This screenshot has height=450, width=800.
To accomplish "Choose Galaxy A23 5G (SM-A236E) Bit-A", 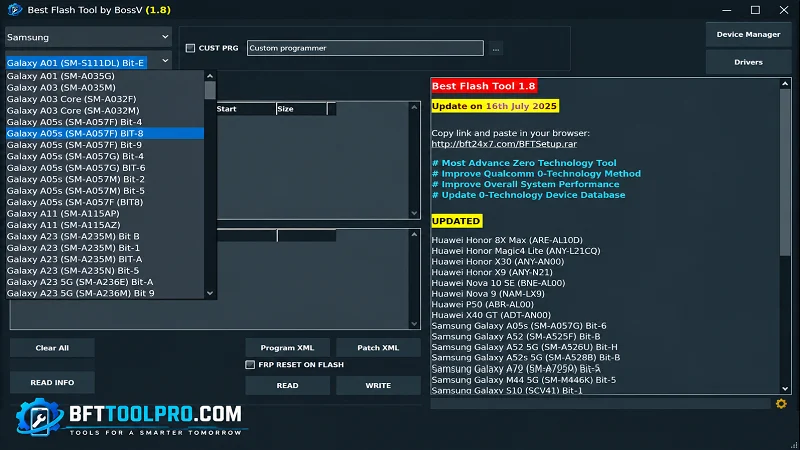I will [x=105, y=282].
